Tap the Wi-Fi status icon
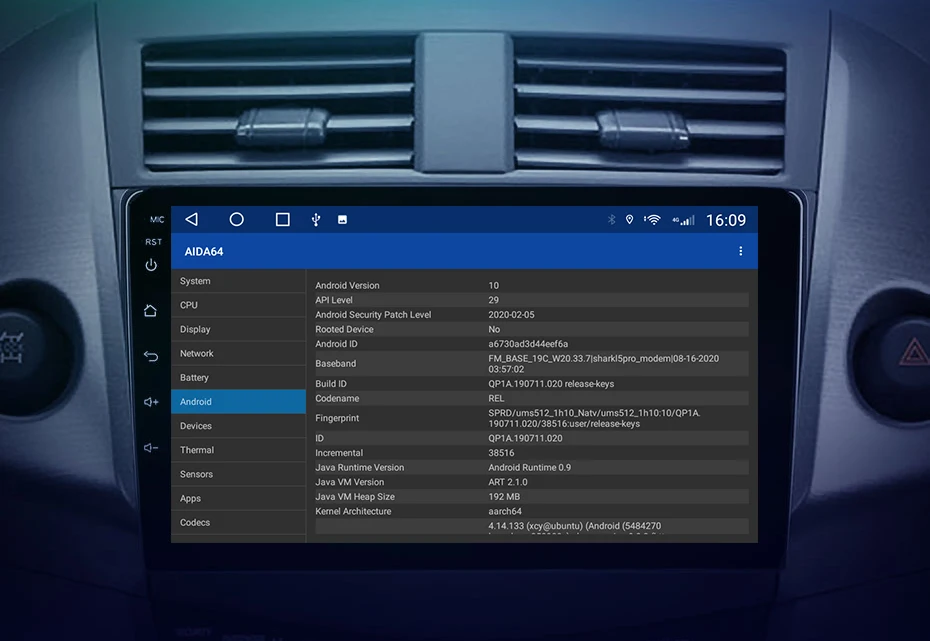930x641 pixels. coord(652,220)
